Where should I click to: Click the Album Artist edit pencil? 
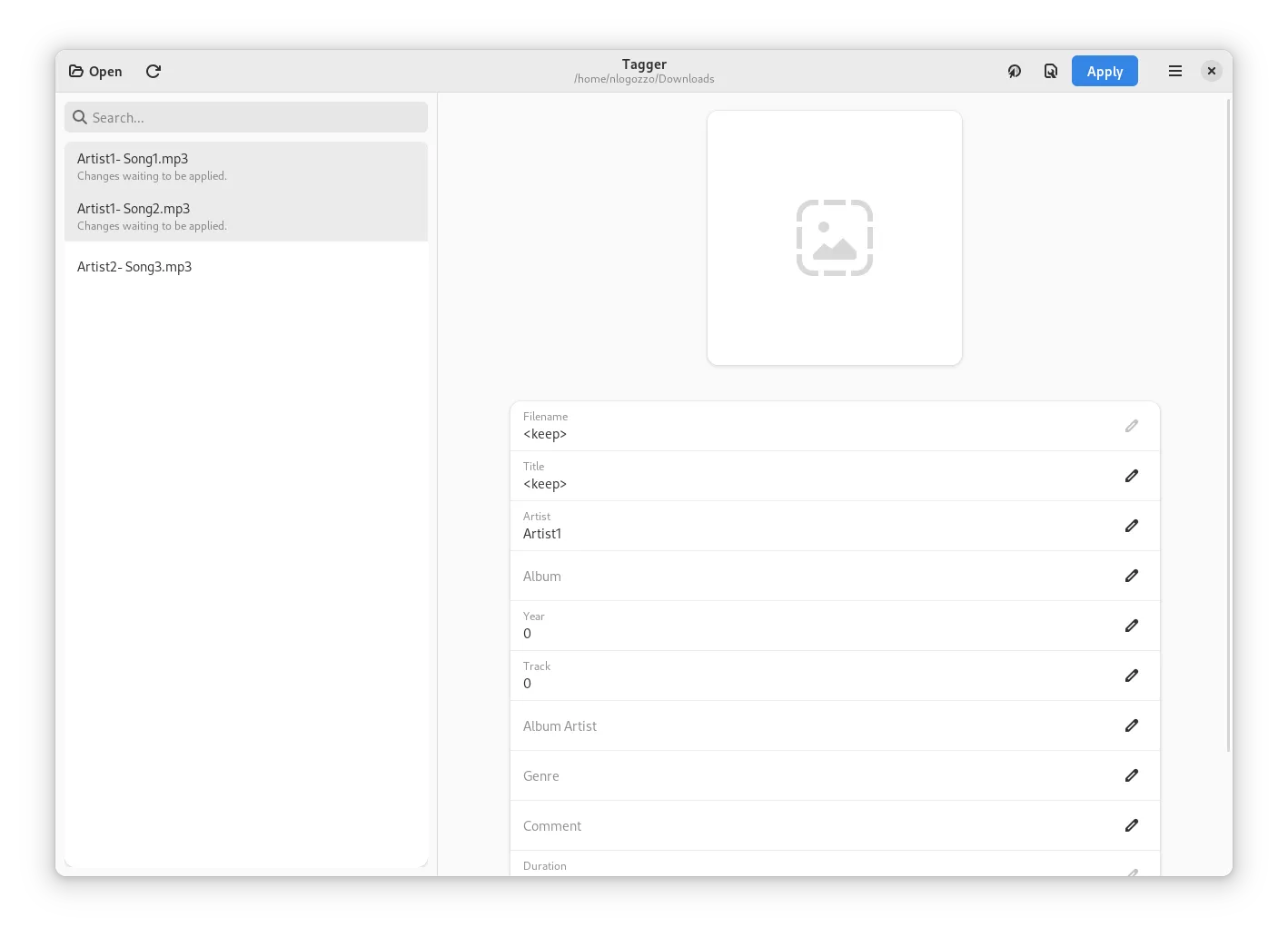click(1131, 725)
